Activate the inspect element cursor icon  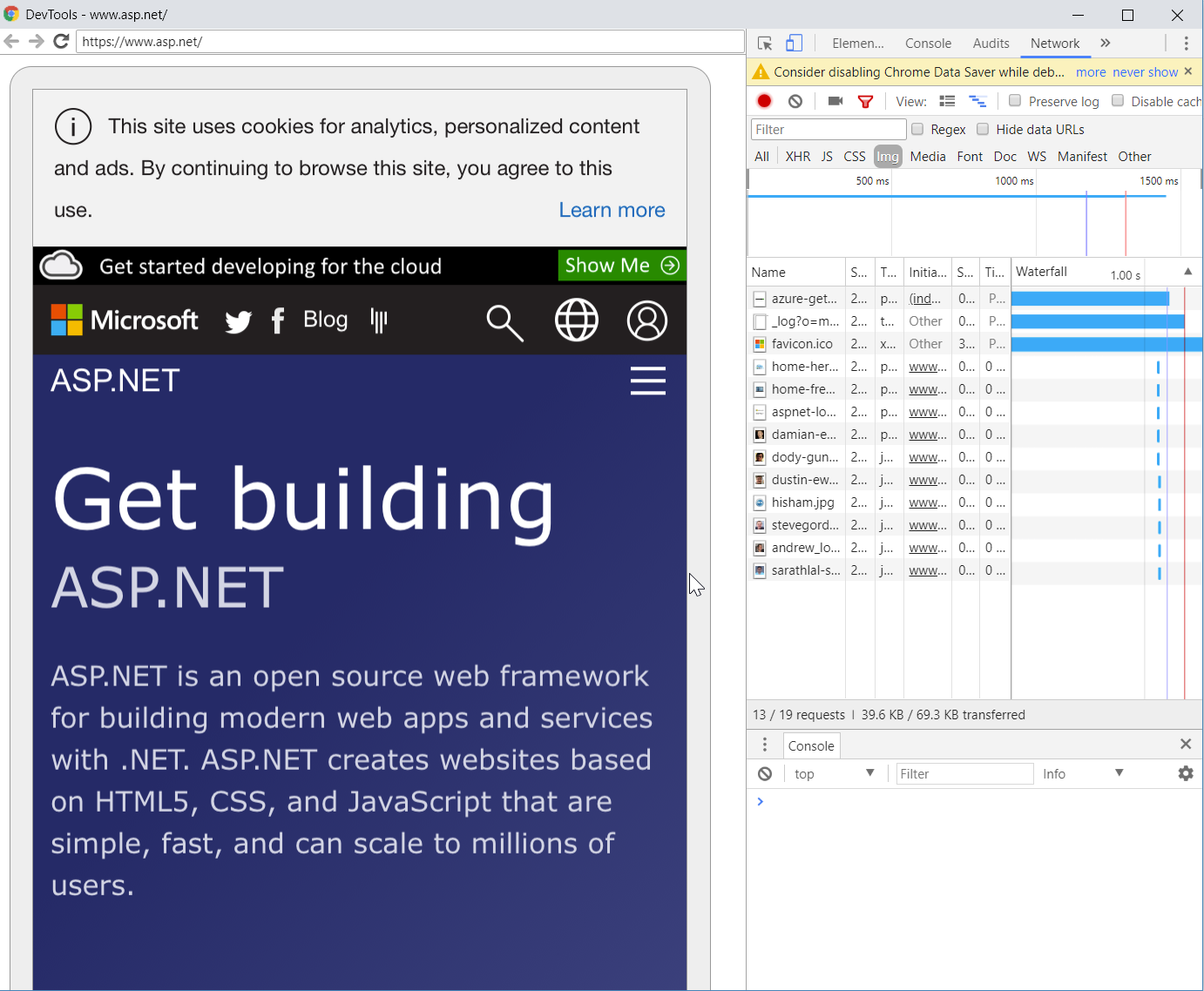pyautogui.click(x=764, y=43)
